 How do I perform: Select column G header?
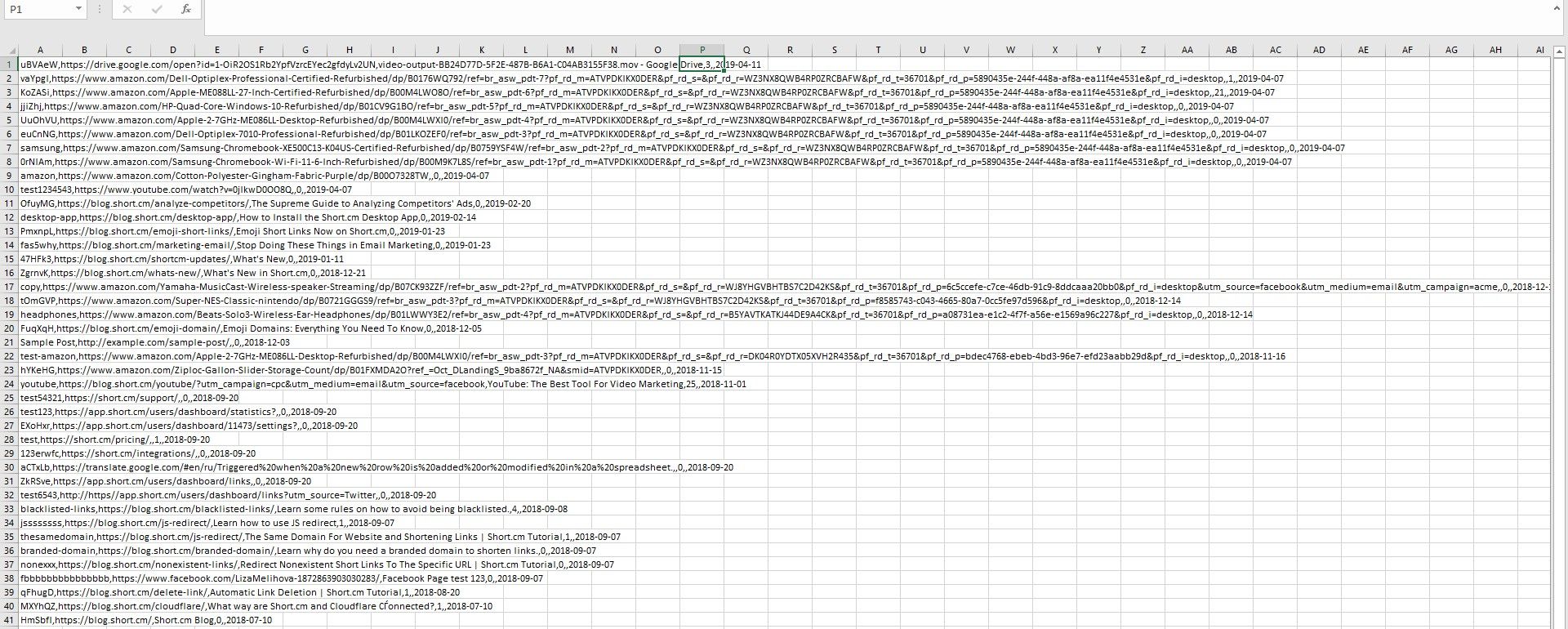(305, 50)
